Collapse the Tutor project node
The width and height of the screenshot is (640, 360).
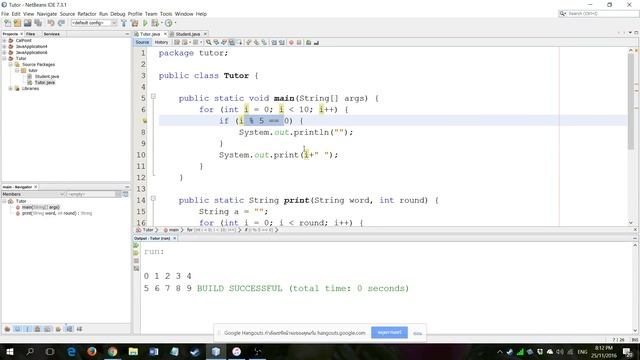4,58
